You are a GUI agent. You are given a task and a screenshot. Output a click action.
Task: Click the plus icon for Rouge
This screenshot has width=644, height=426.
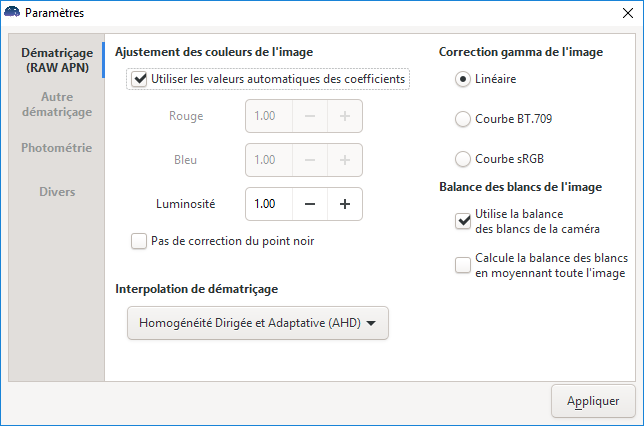[344, 116]
